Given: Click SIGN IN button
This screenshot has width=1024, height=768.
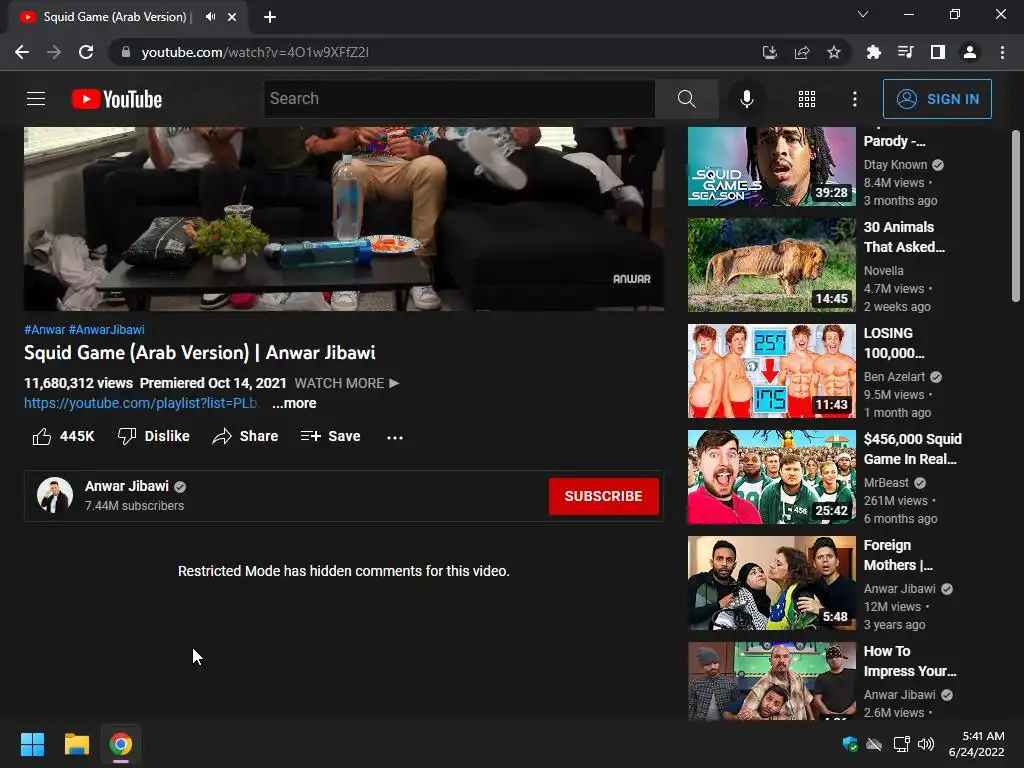Looking at the screenshot, I should click(x=936, y=99).
